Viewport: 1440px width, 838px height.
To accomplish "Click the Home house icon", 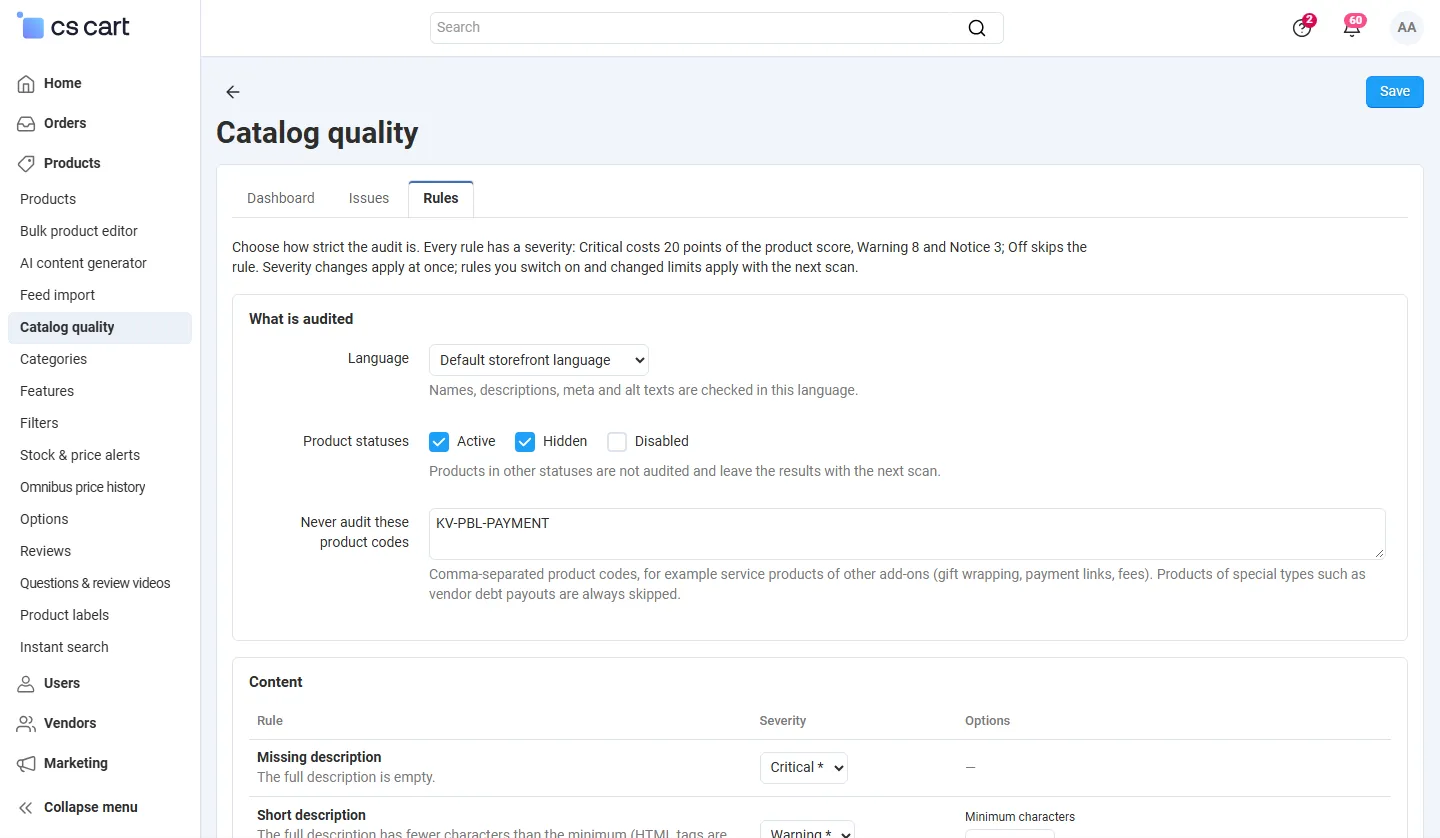I will 27,83.
